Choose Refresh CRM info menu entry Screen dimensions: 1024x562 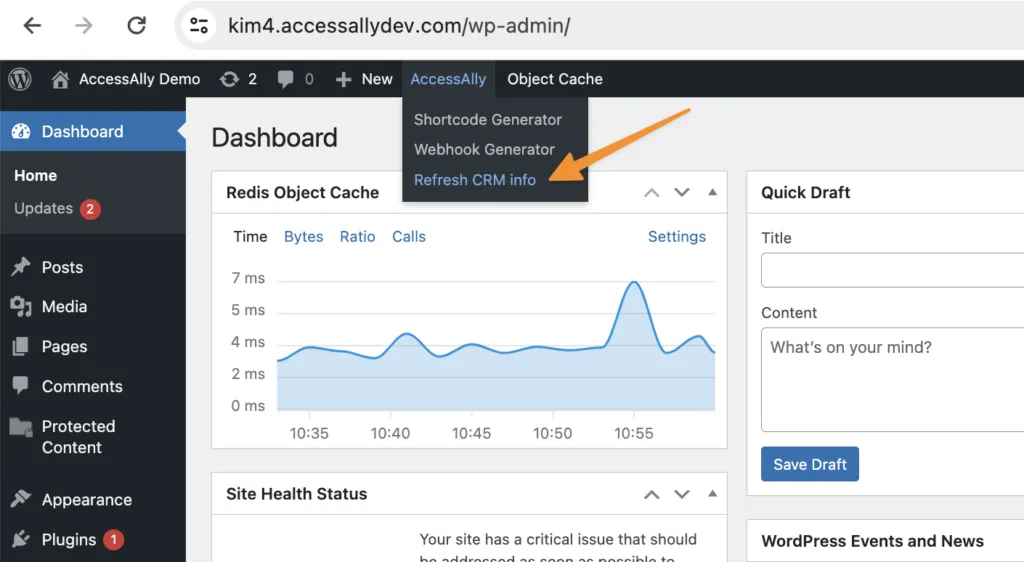coord(475,180)
